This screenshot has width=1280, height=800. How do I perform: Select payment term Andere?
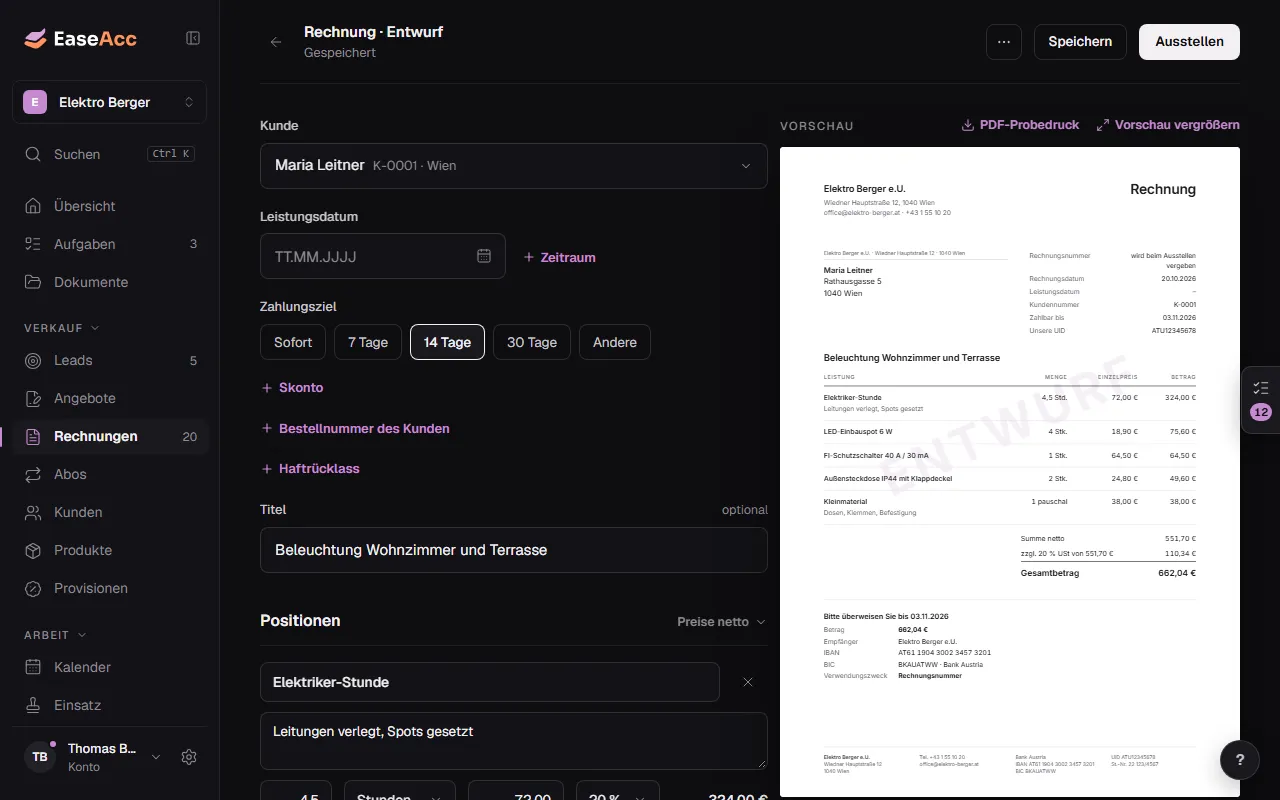click(x=615, y=342)
